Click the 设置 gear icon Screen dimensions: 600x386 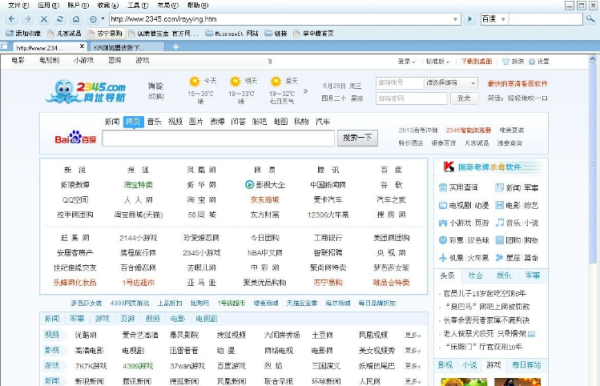pyautogui.click(x=532, y=61)
